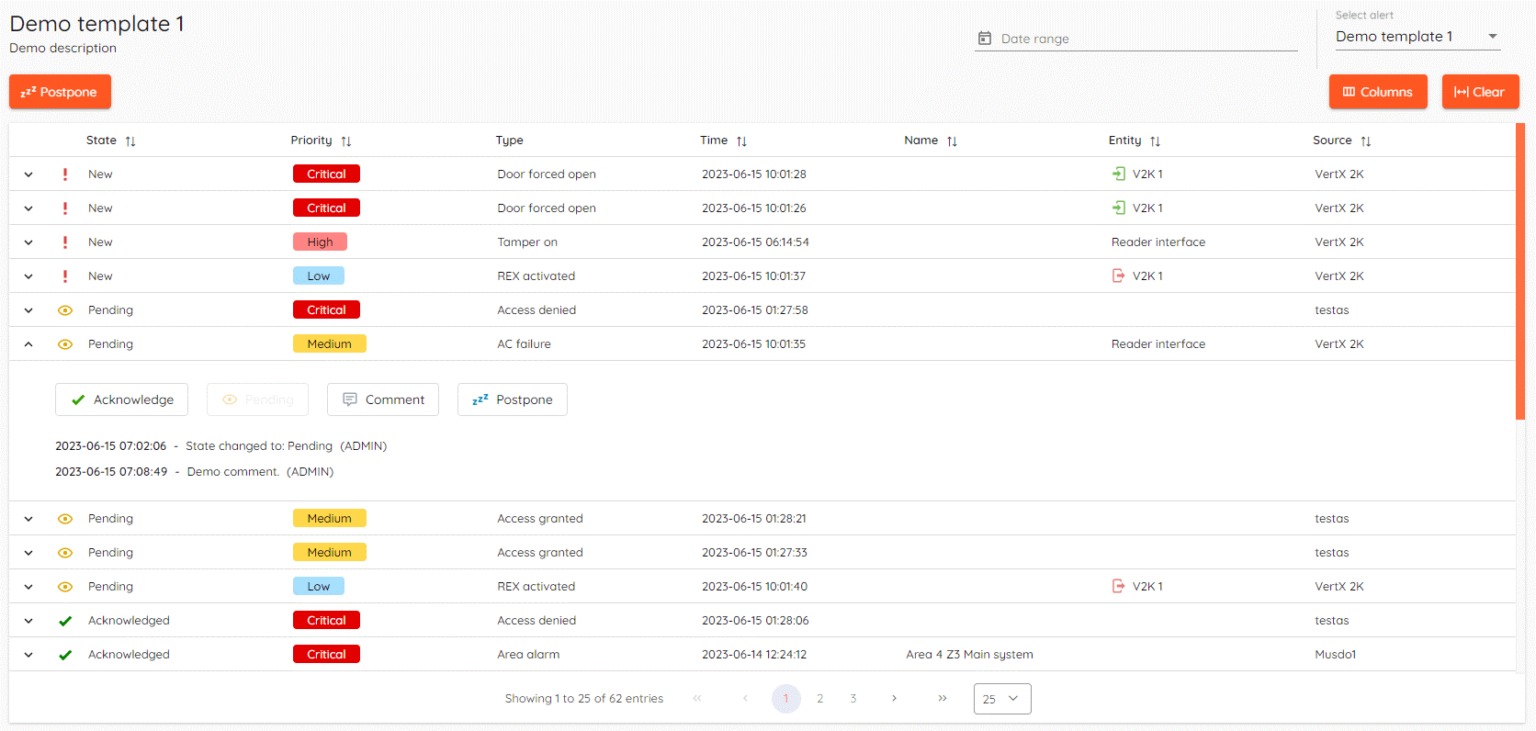The image size is (1536, 731).
Task: Toggle sorting on the Priority column
Action: (x=346, y=140)
